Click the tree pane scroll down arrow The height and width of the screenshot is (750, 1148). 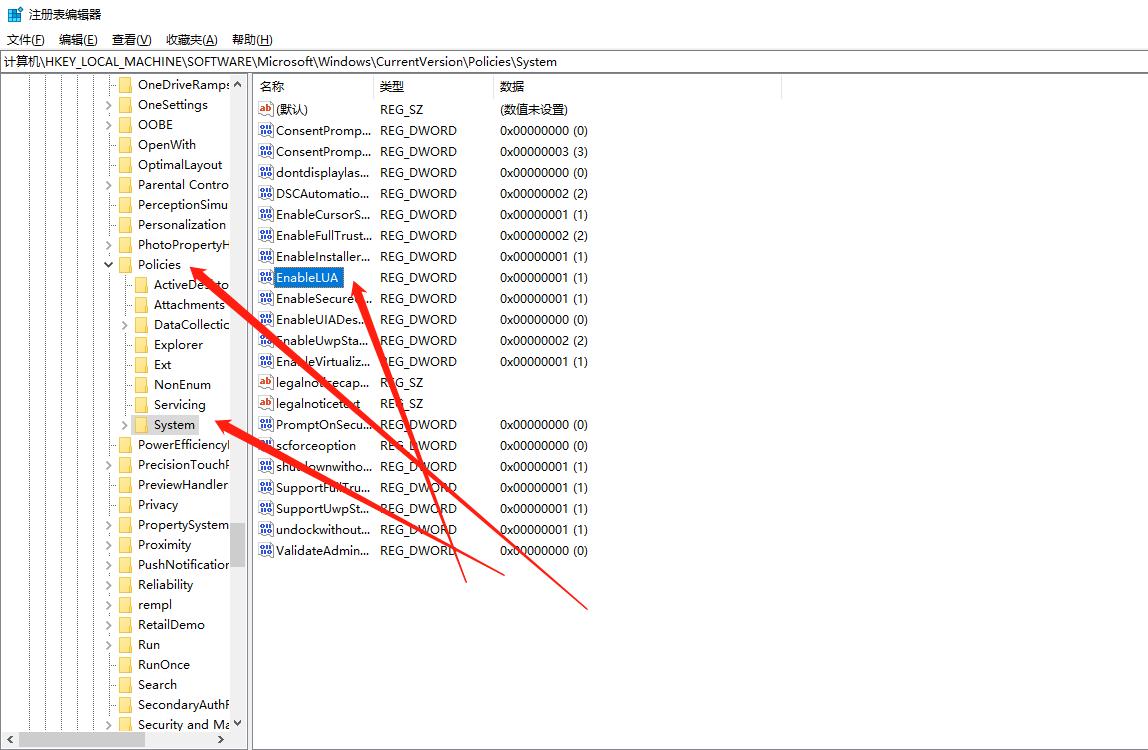click(x=237, y=723)
